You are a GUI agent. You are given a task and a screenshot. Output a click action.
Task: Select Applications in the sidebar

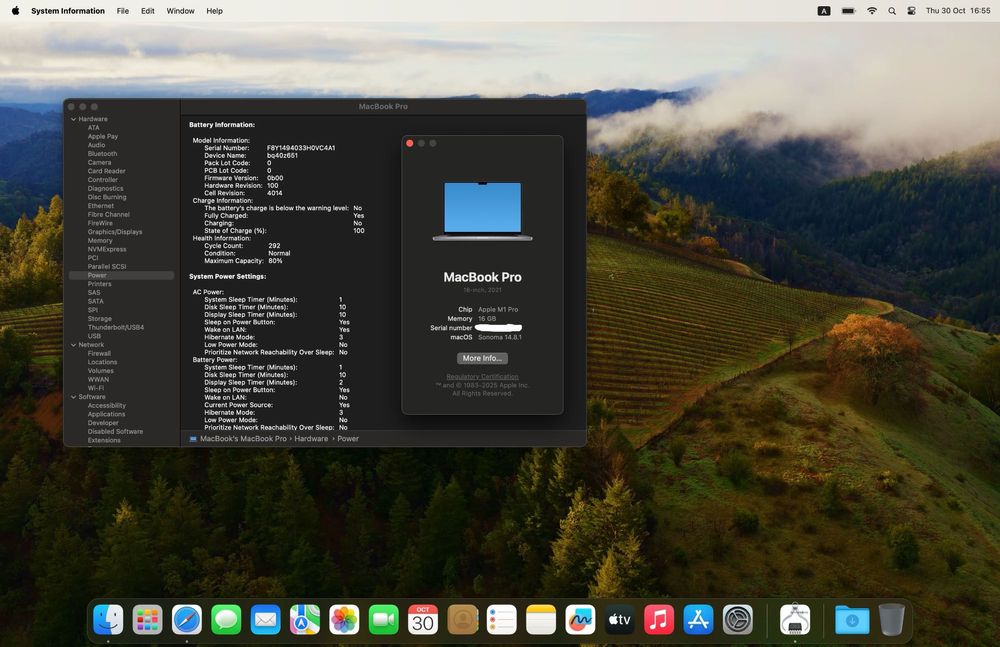(106, 414)
